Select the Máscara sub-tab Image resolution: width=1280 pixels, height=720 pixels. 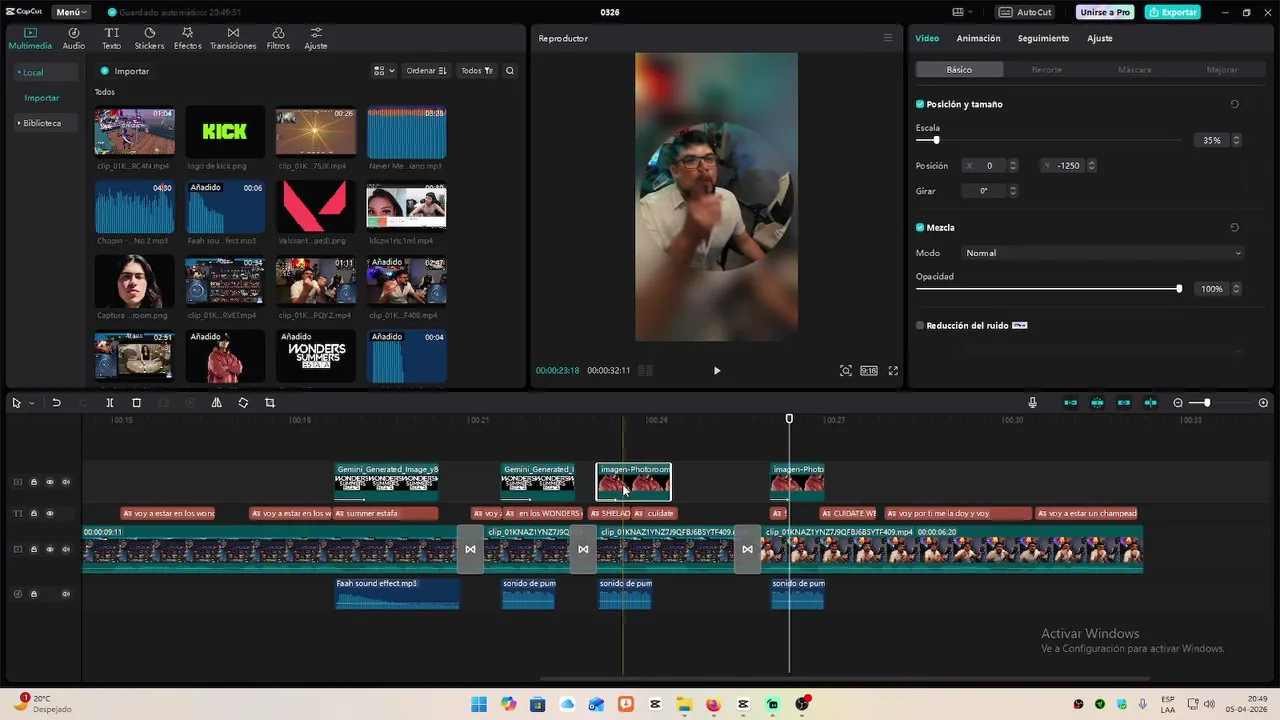pyautogui.click(x=1134, y=70)
